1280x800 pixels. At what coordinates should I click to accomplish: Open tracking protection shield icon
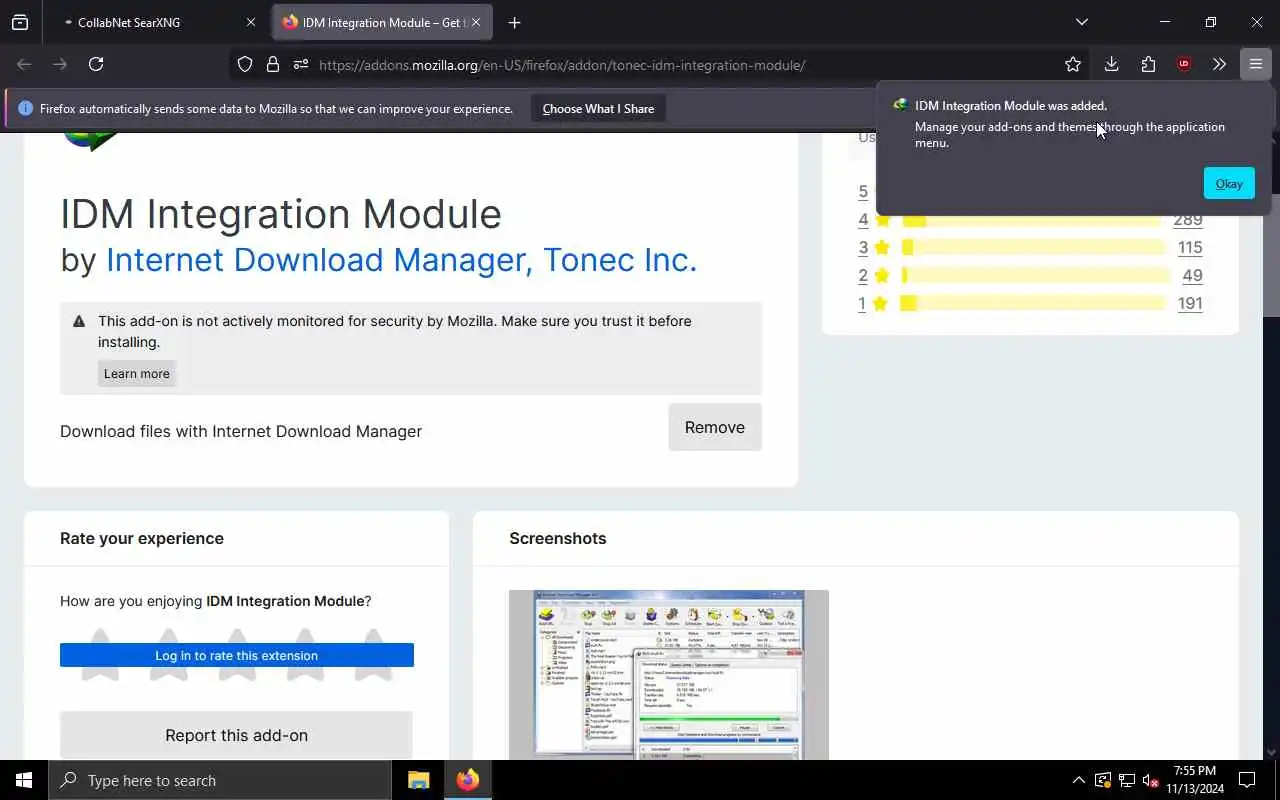point(245,64)
